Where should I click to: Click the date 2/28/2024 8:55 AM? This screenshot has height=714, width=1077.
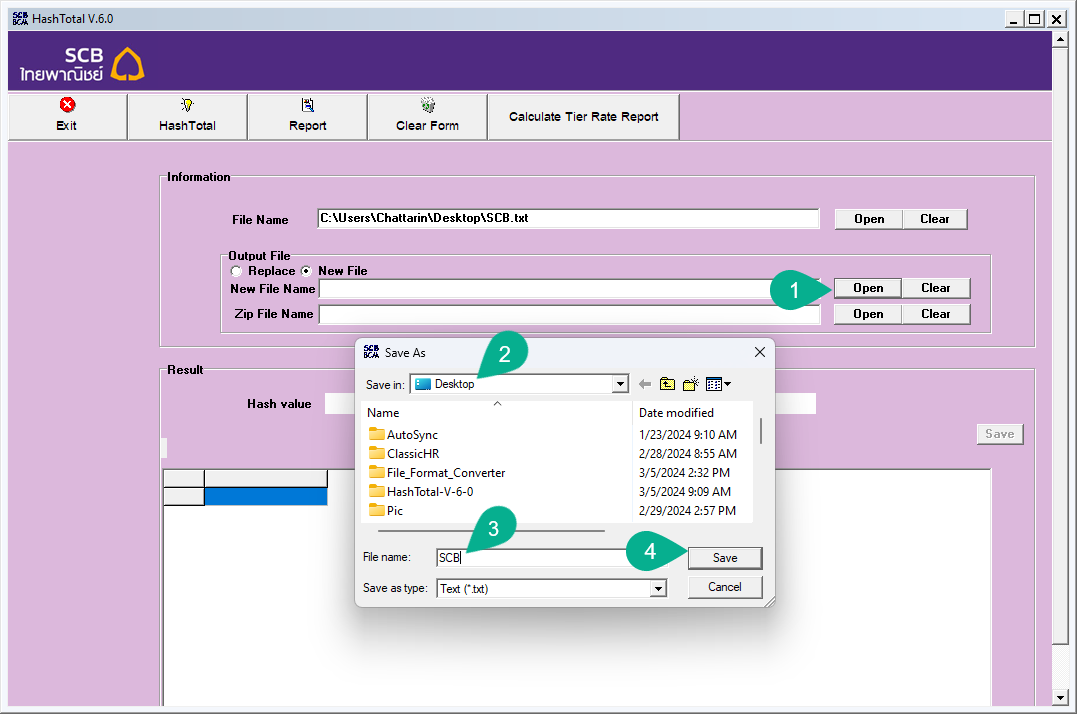(x=688, y=453)
